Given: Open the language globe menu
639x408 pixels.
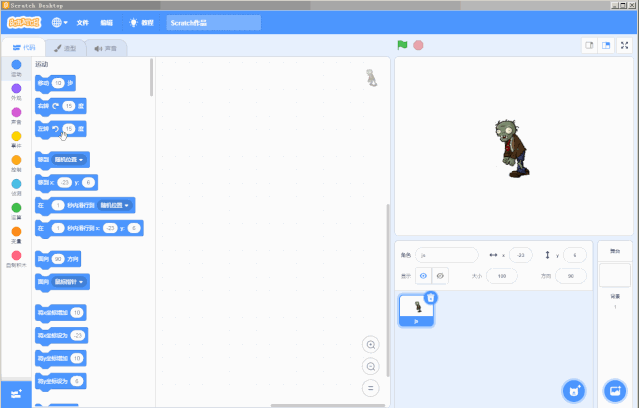Looking at the screenshot, I should click(59, 22).
